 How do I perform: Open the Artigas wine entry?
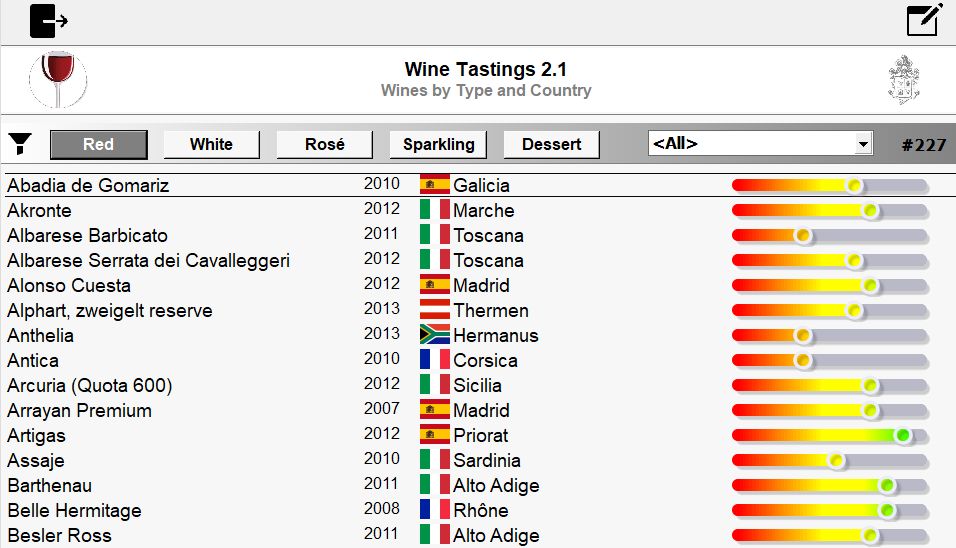[37, 435]
